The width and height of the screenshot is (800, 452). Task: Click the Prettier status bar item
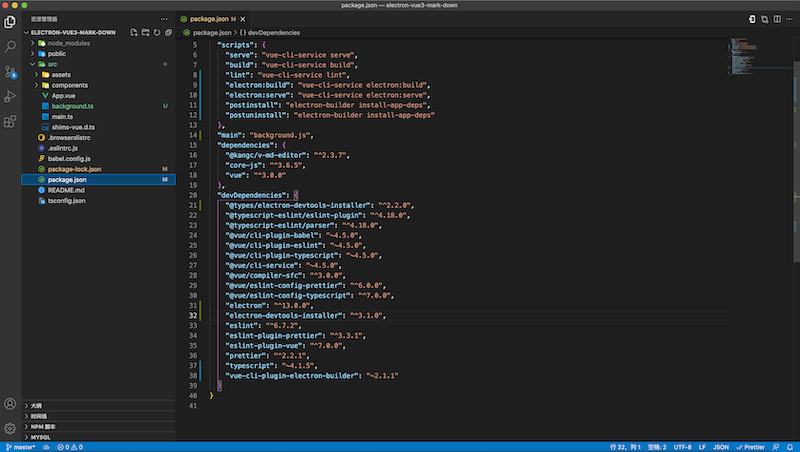pos(750,447)
